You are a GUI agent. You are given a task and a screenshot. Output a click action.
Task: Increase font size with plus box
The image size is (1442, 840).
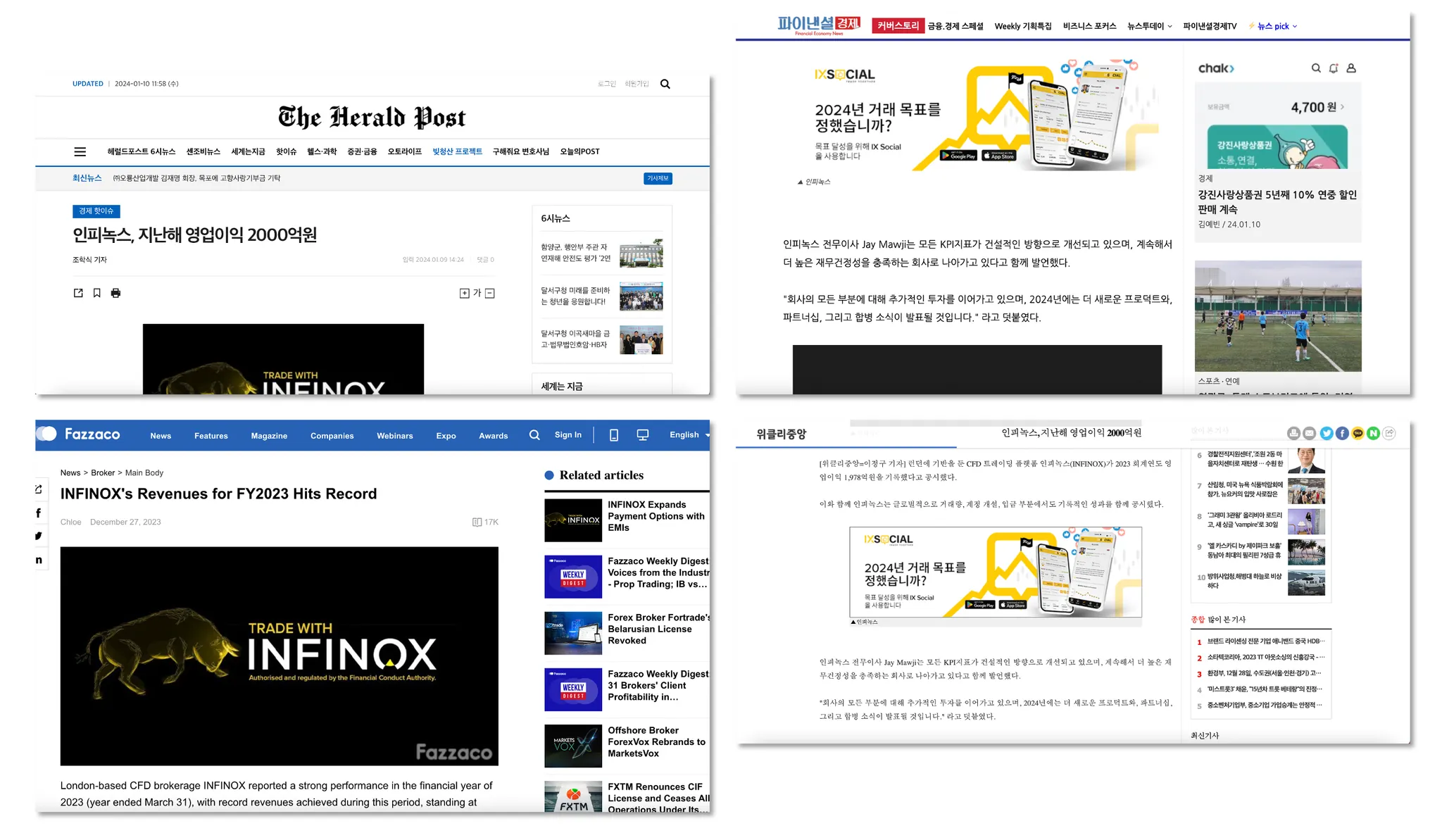464,294
